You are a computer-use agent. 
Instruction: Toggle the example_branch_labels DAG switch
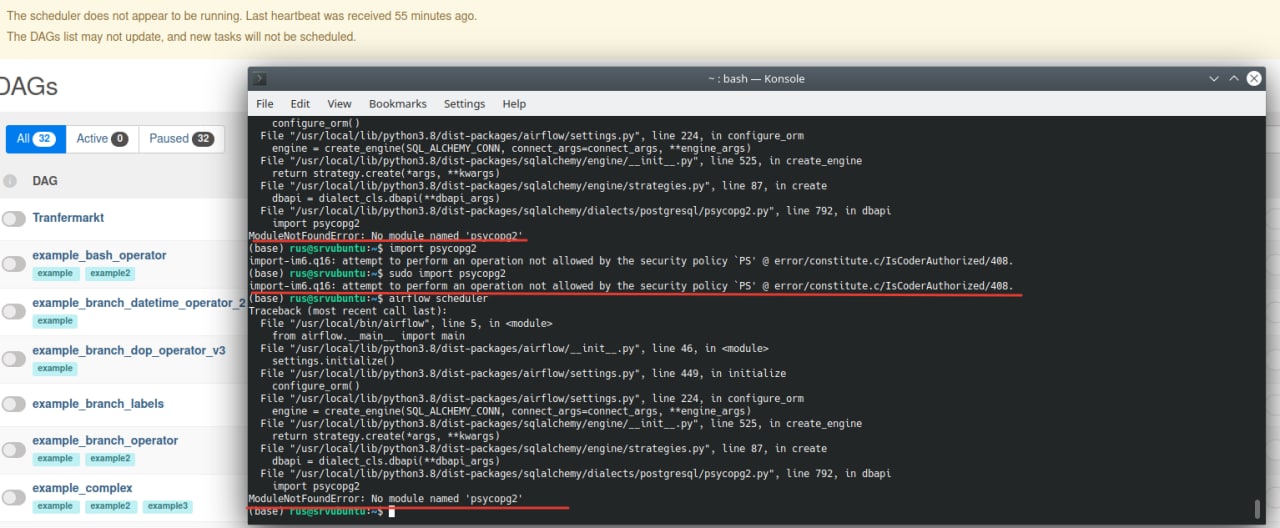coord(13,404)
